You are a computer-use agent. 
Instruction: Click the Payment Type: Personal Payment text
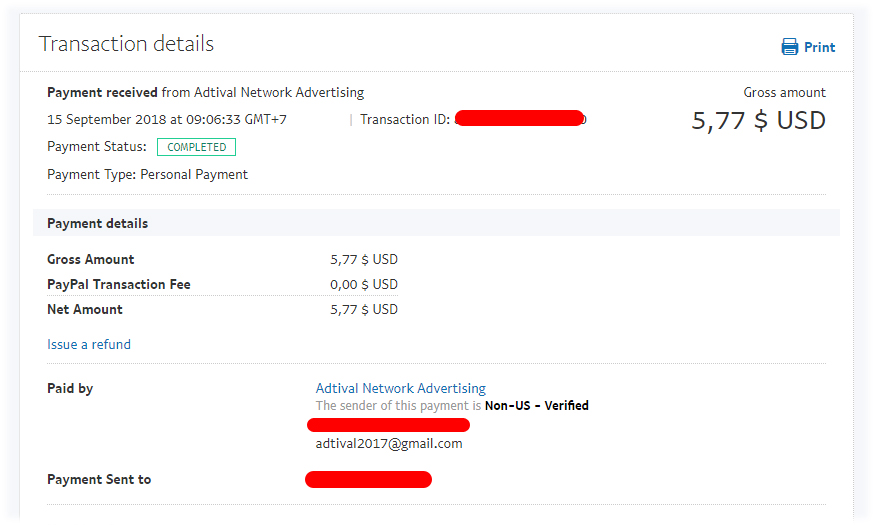pyautogui.click(x=147, y=174)
